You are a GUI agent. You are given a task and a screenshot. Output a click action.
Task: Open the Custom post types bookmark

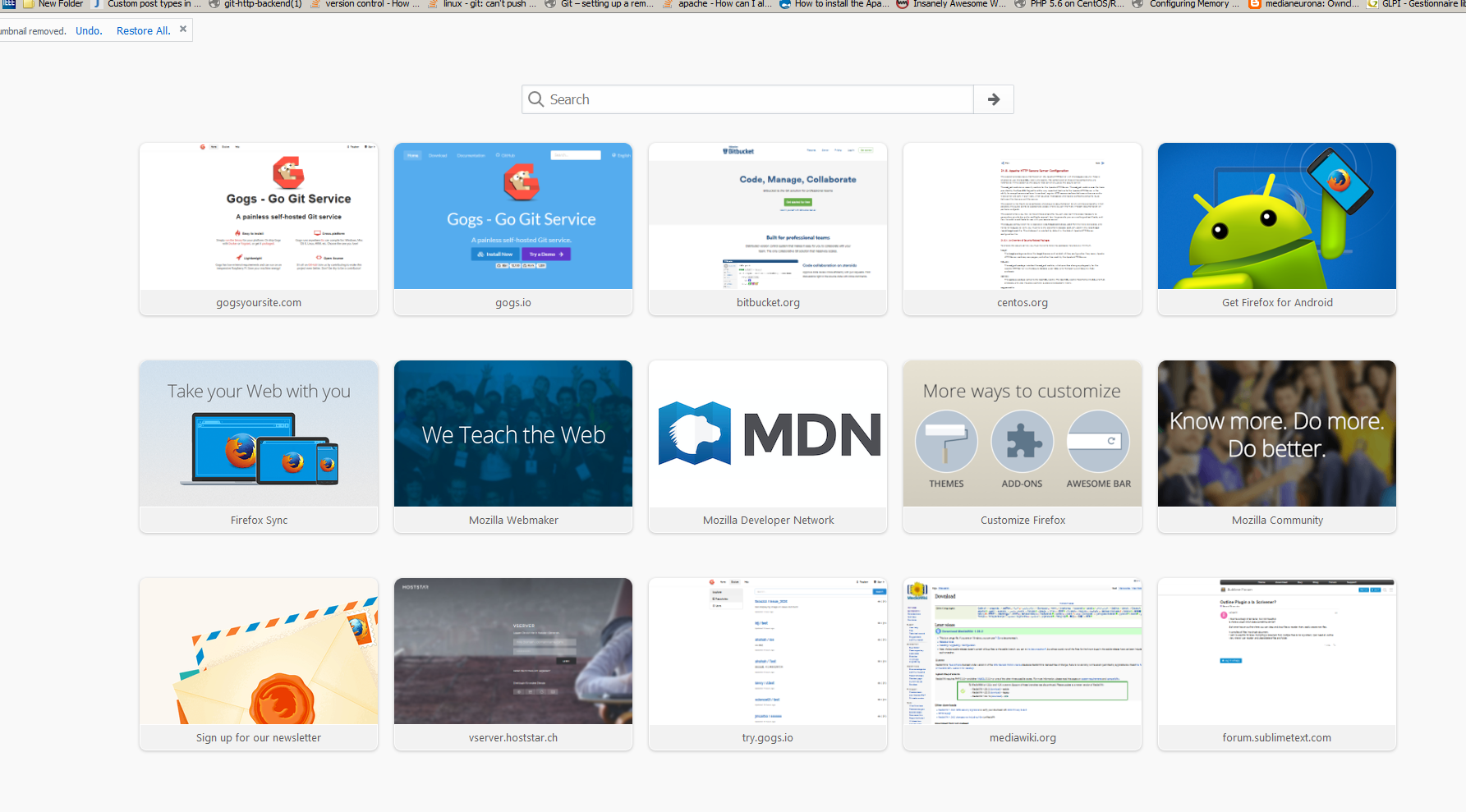coord(146,4)
